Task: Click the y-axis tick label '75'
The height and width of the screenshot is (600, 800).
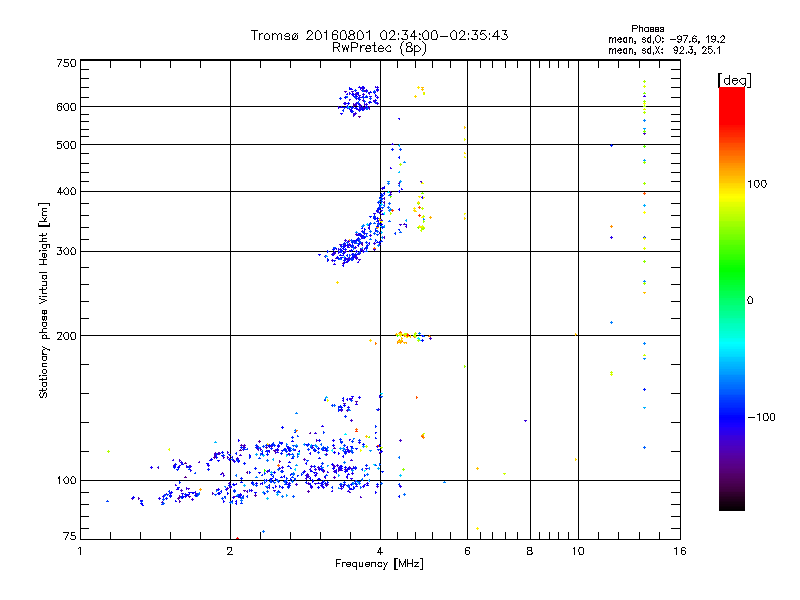Action: click(x=70, y=536)
